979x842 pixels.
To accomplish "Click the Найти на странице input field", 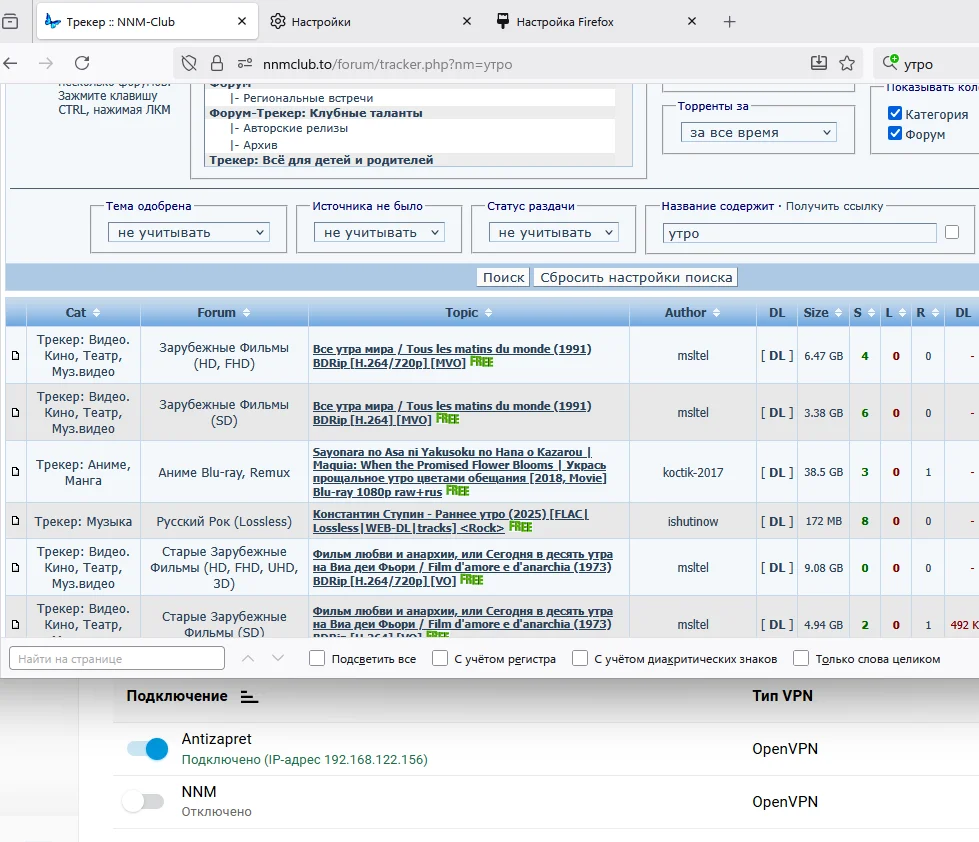I will pyautogui.click(x=117, y=659).
